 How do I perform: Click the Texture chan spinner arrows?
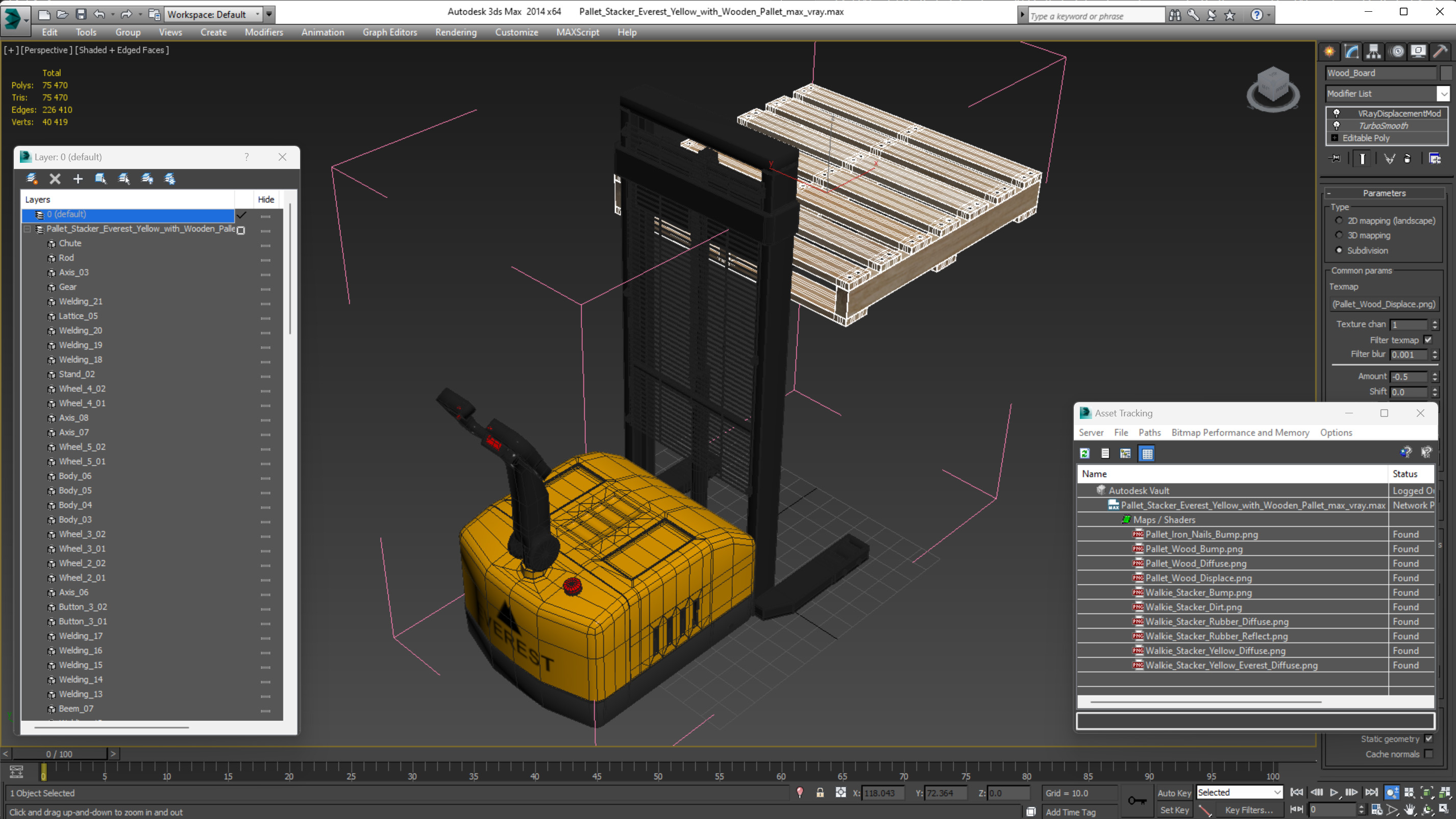coord(1435,325)
